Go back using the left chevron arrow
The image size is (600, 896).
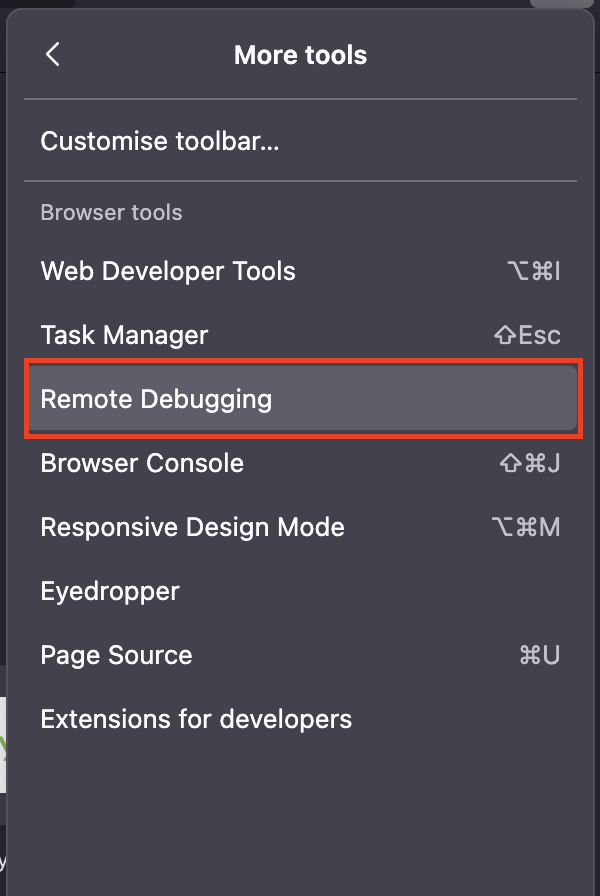[53, 55]
